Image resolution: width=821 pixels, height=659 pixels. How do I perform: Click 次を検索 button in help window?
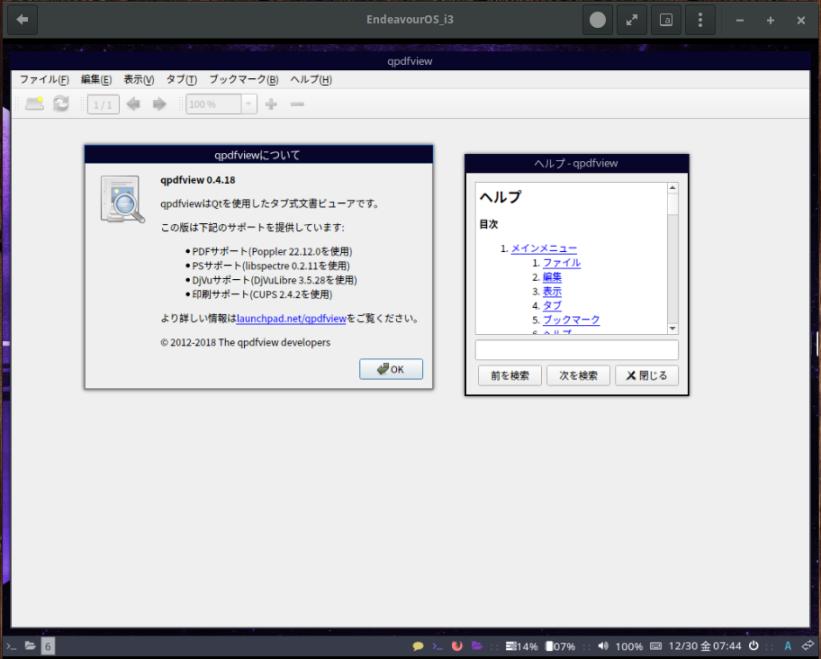578,375
